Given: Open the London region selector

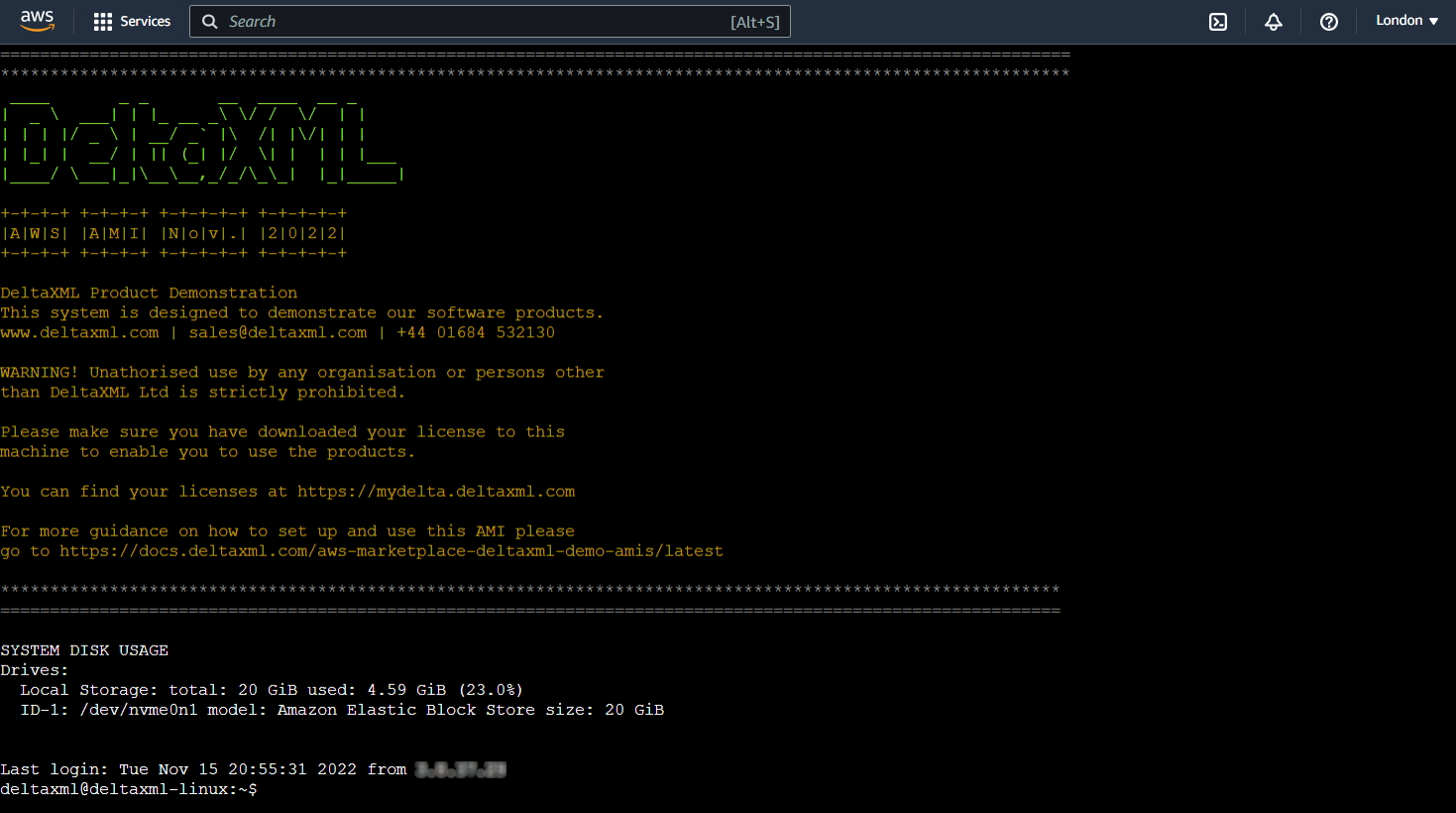Looking at the screenshot, I should pos(1399,21).
